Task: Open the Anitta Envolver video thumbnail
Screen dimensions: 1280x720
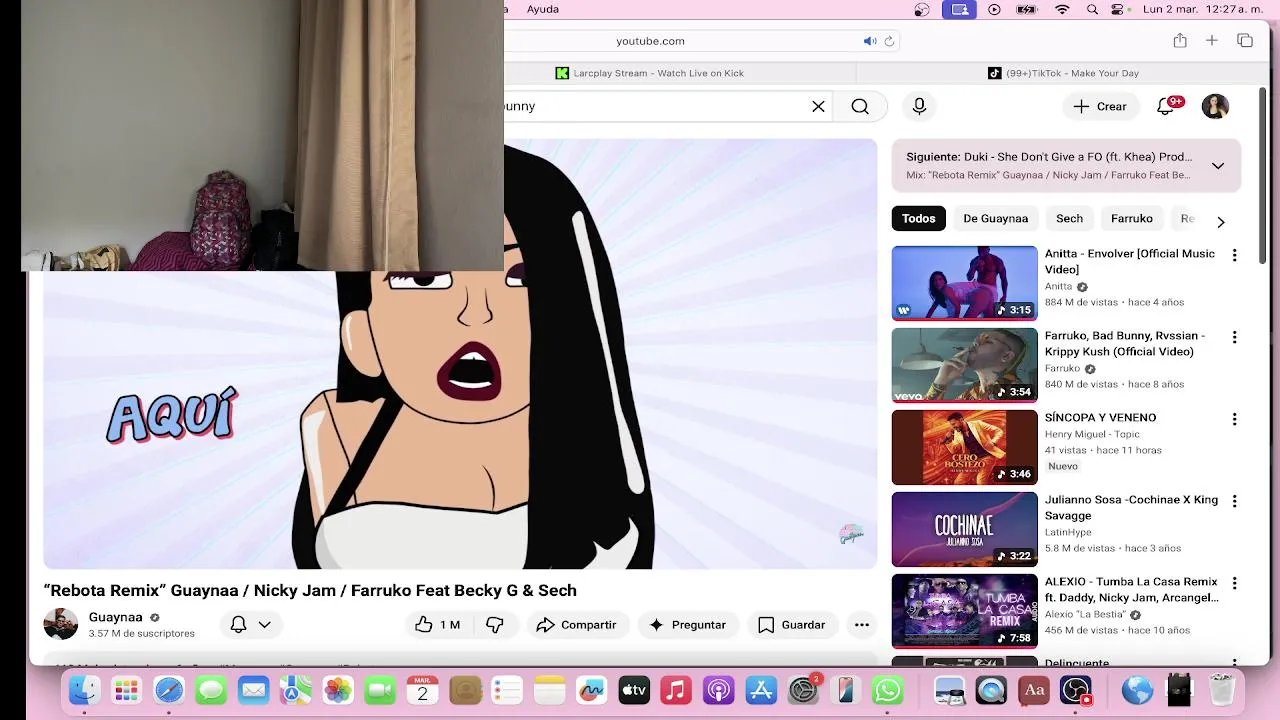Action: (964, 283)
